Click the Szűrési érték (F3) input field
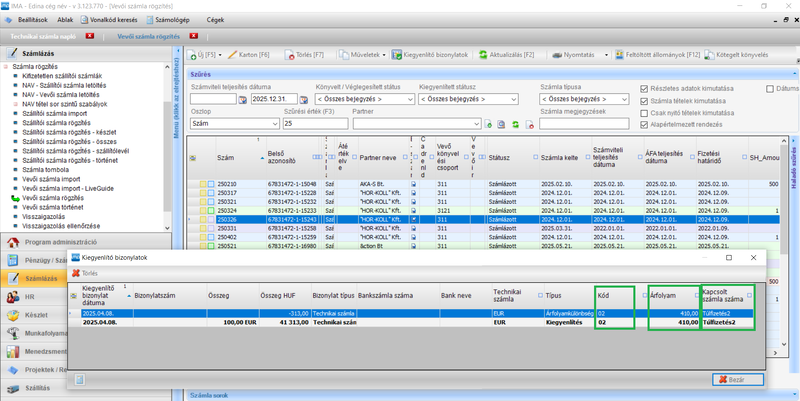Image resolution: width=800 pixels, height=401 pixels. pyautogui.click(x=314, y=124)
